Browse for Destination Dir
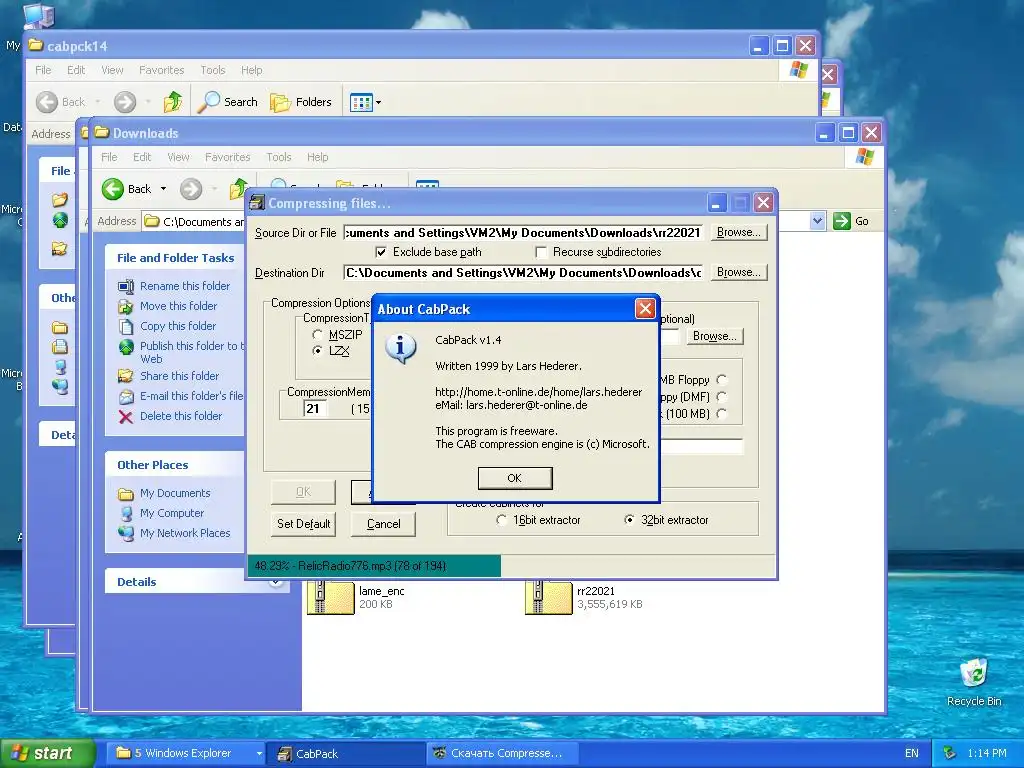 click(739, 272)
